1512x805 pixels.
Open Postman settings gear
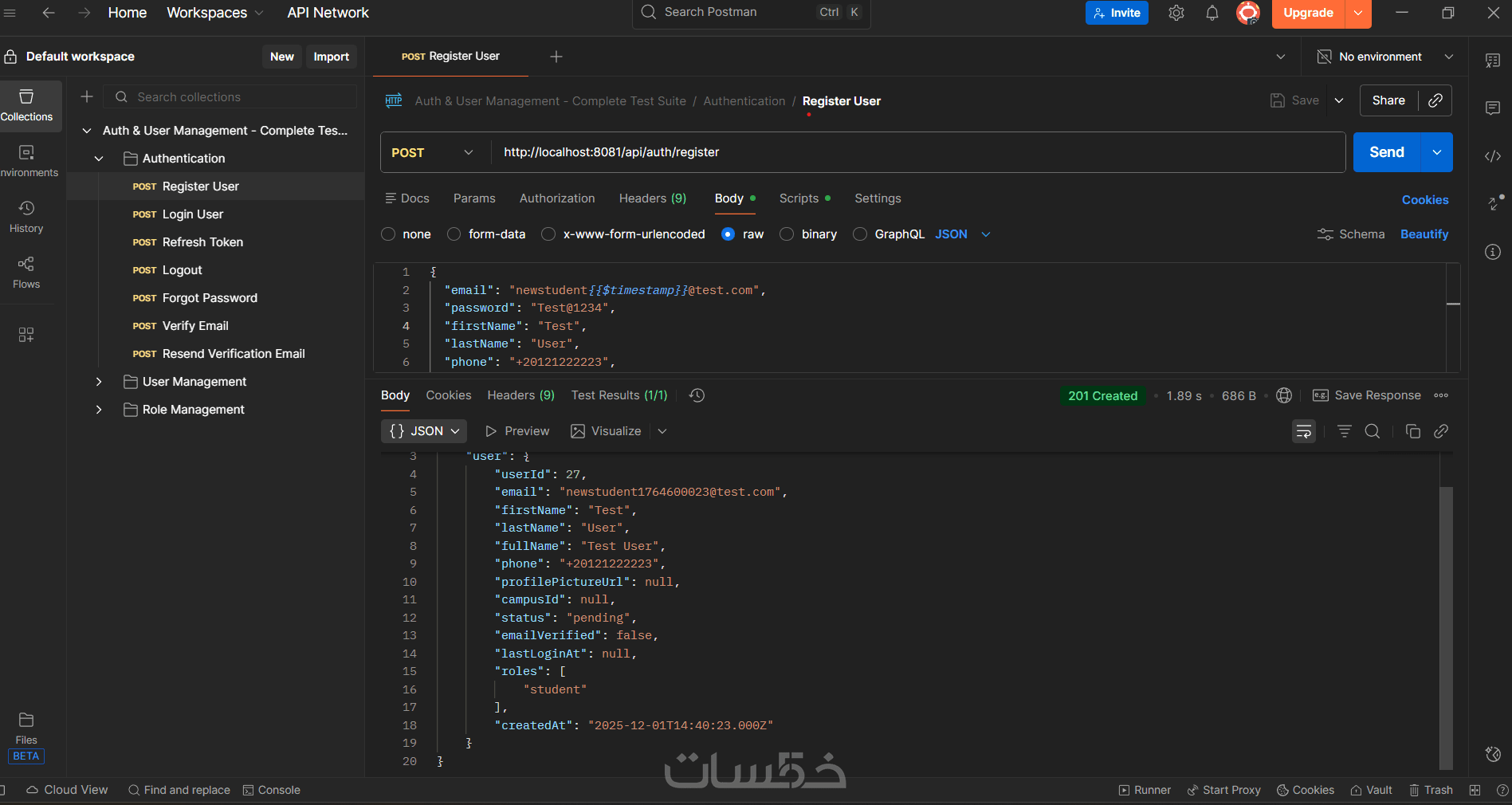click(1176, 13)
